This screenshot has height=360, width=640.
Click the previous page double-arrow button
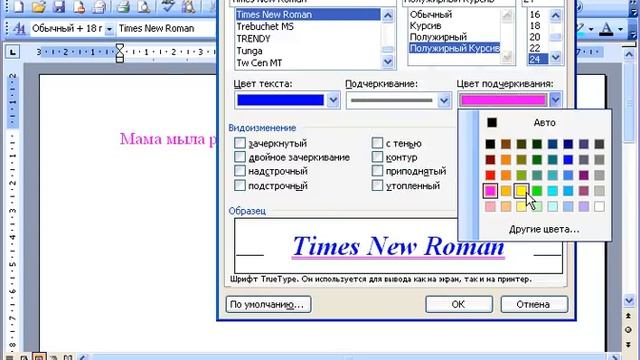(x=629, y=316)
